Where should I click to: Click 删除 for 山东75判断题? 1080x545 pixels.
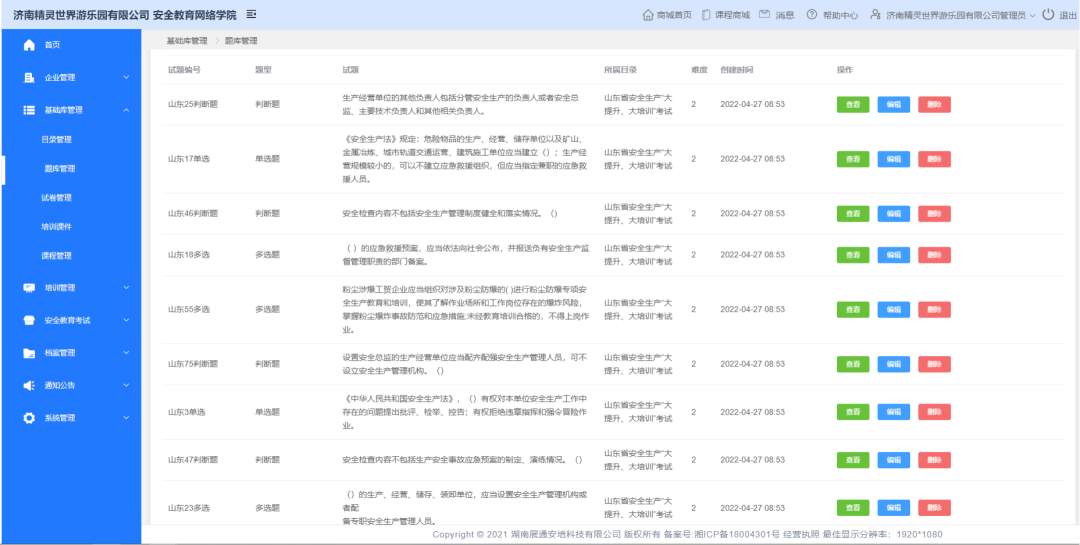click(934, 364)
